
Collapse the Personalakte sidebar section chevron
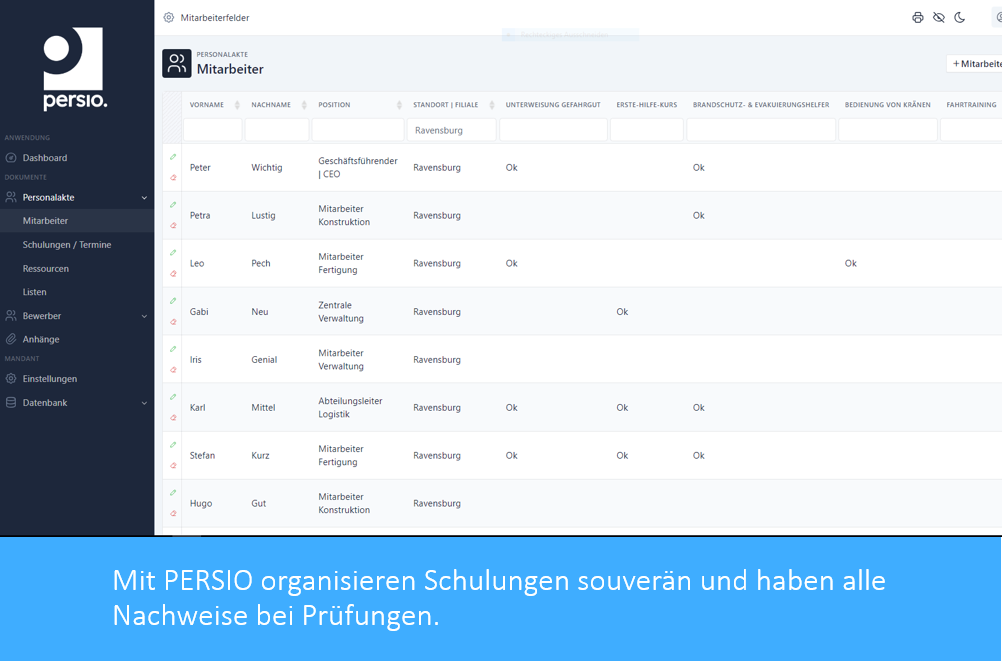pyautogui.click(x=144, y=198)
